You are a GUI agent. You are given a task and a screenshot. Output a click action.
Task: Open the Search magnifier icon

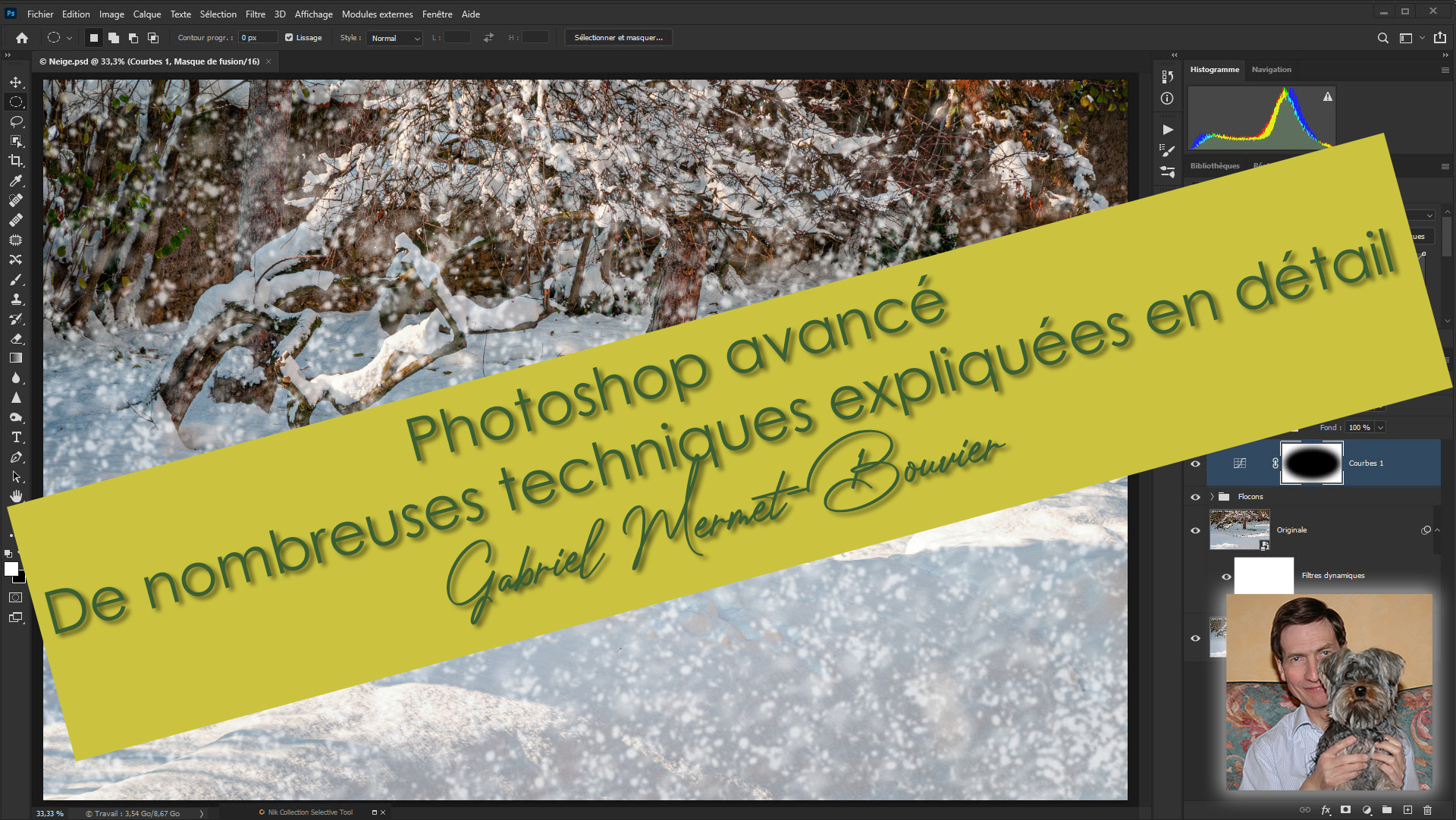click(1382, 38)
